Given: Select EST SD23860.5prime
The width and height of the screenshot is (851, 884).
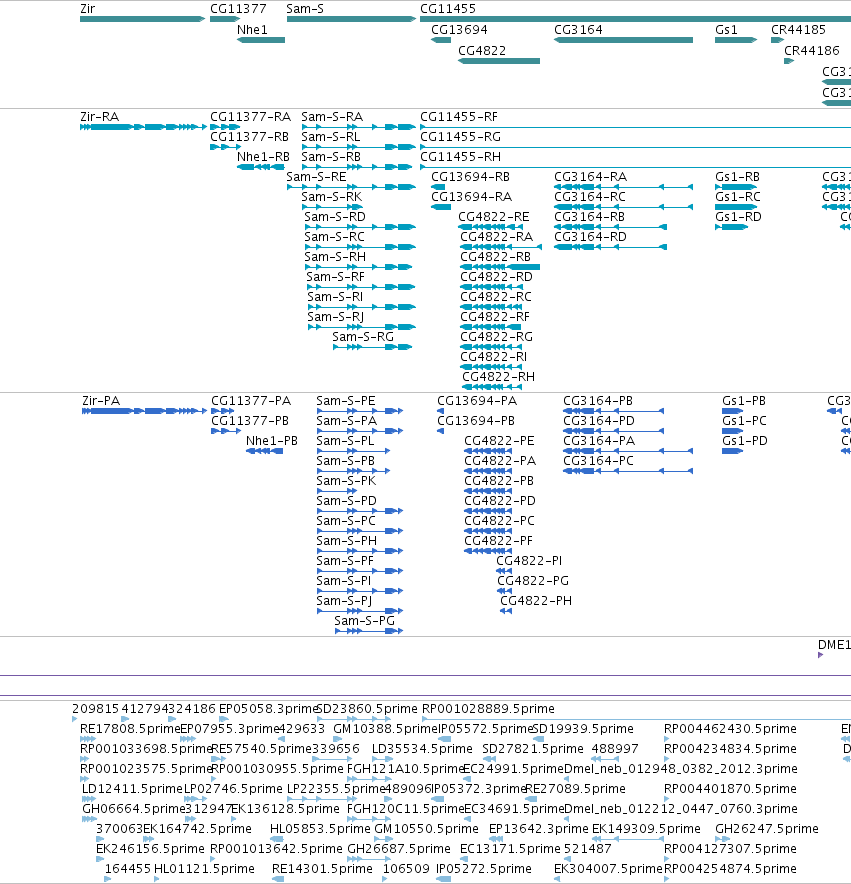Looking at the screenshot, I should tap(368, 709).
